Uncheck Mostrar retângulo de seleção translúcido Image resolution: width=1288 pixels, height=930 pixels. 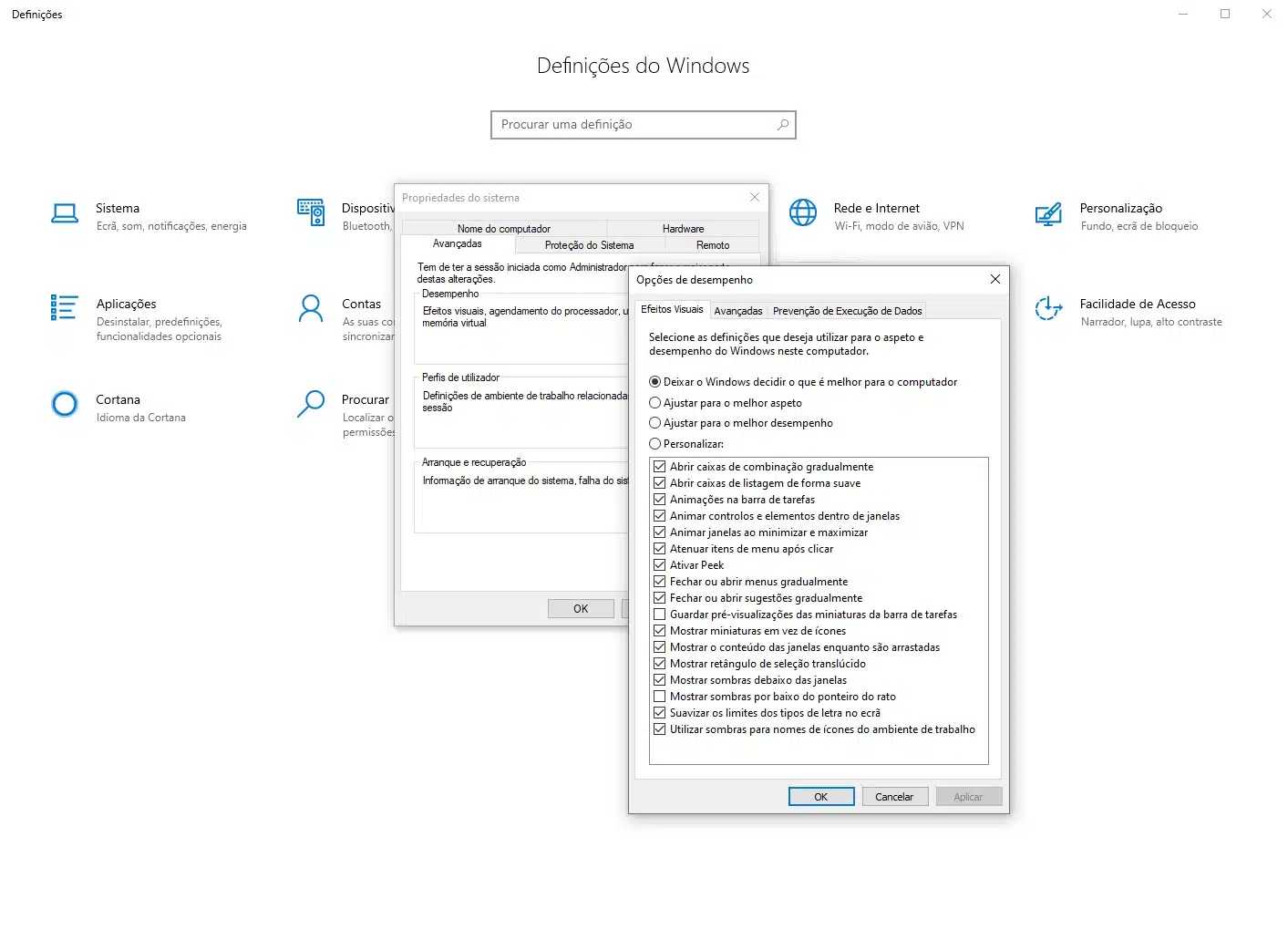coord(659,664)
